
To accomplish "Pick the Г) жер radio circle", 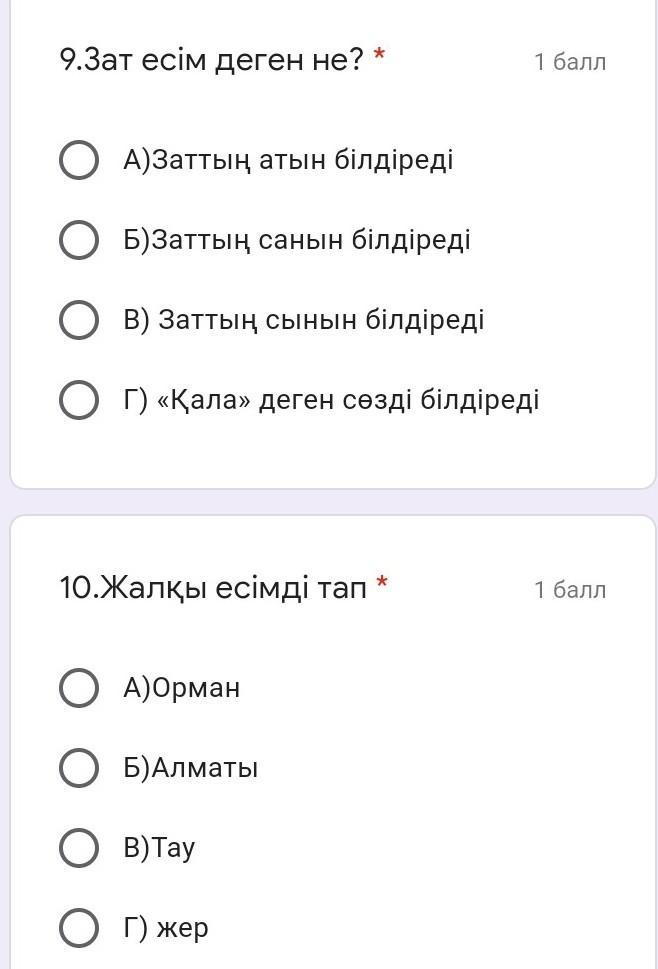I will tap(79, 928).
